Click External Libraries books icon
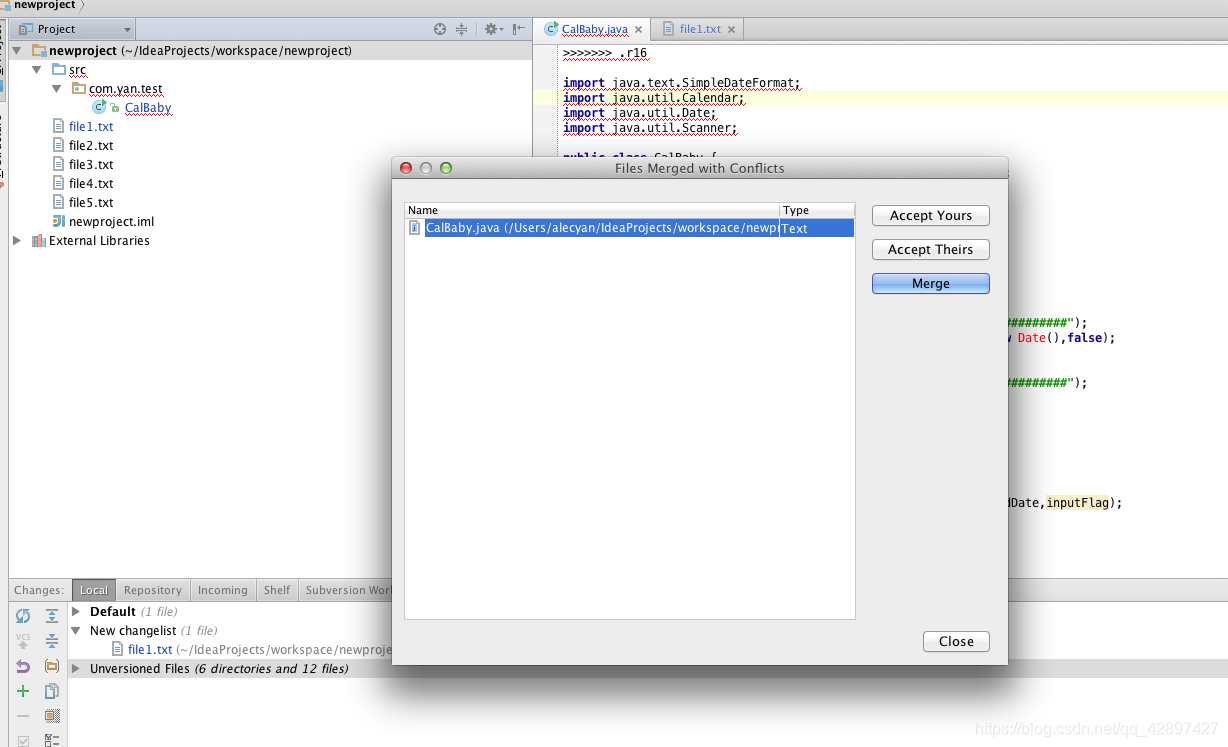The height and width of the screenshot is (747, 1228). 39,241
